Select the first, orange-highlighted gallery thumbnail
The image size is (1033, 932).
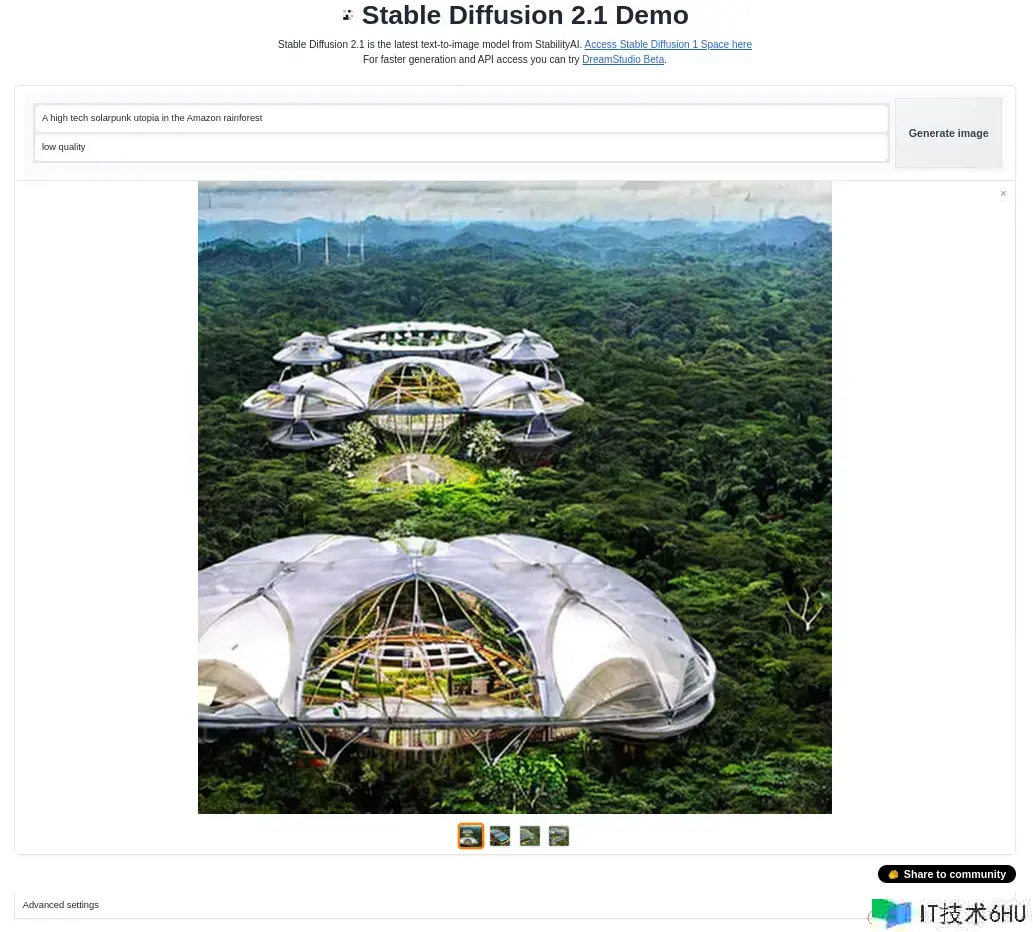tap(470, 836)
